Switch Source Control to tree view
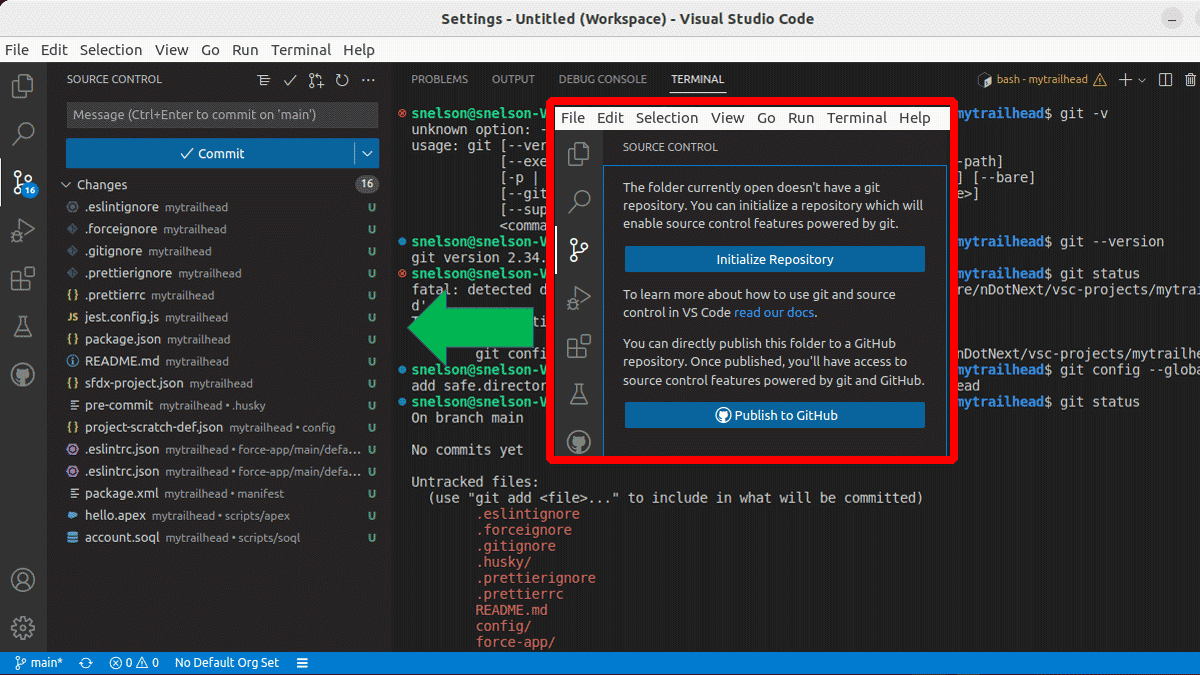Viewport: 1200px width, 675px height. (x=263, y=80)
